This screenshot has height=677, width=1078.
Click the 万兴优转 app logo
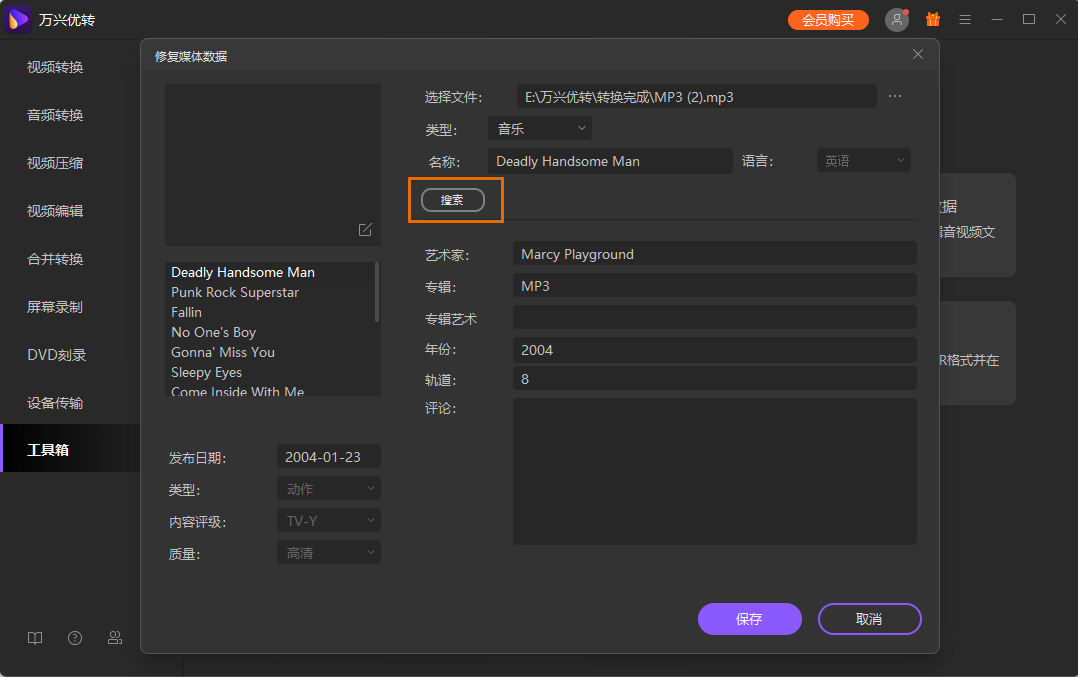17,19
